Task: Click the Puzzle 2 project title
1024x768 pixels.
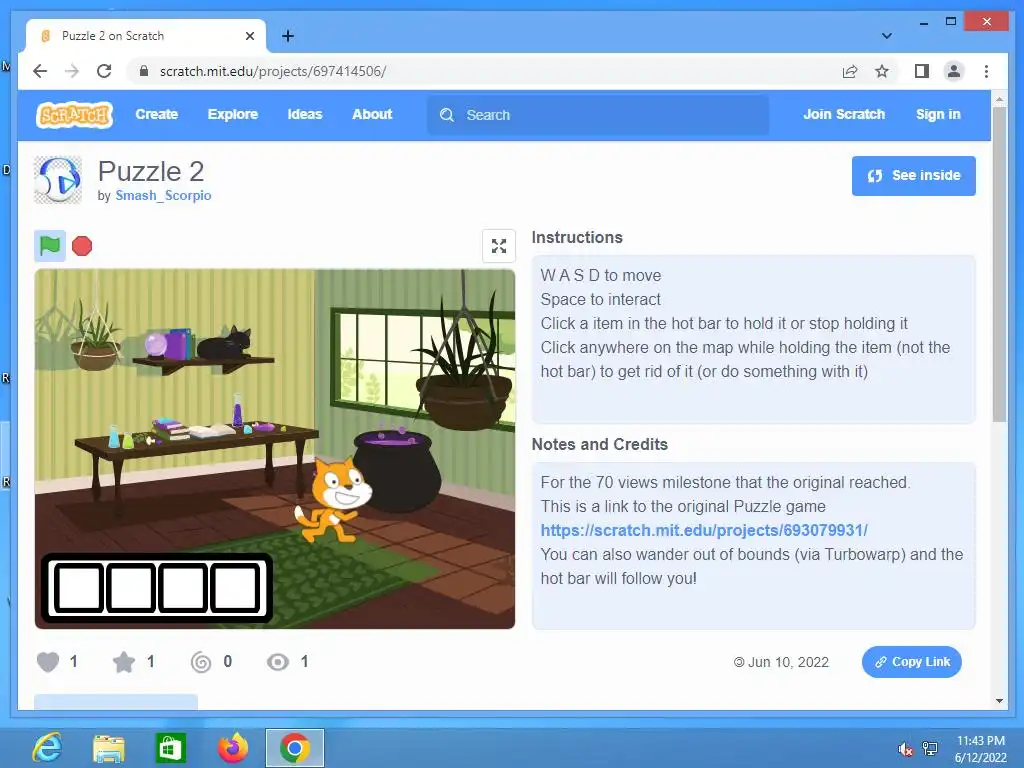Action: coord(151,172)
